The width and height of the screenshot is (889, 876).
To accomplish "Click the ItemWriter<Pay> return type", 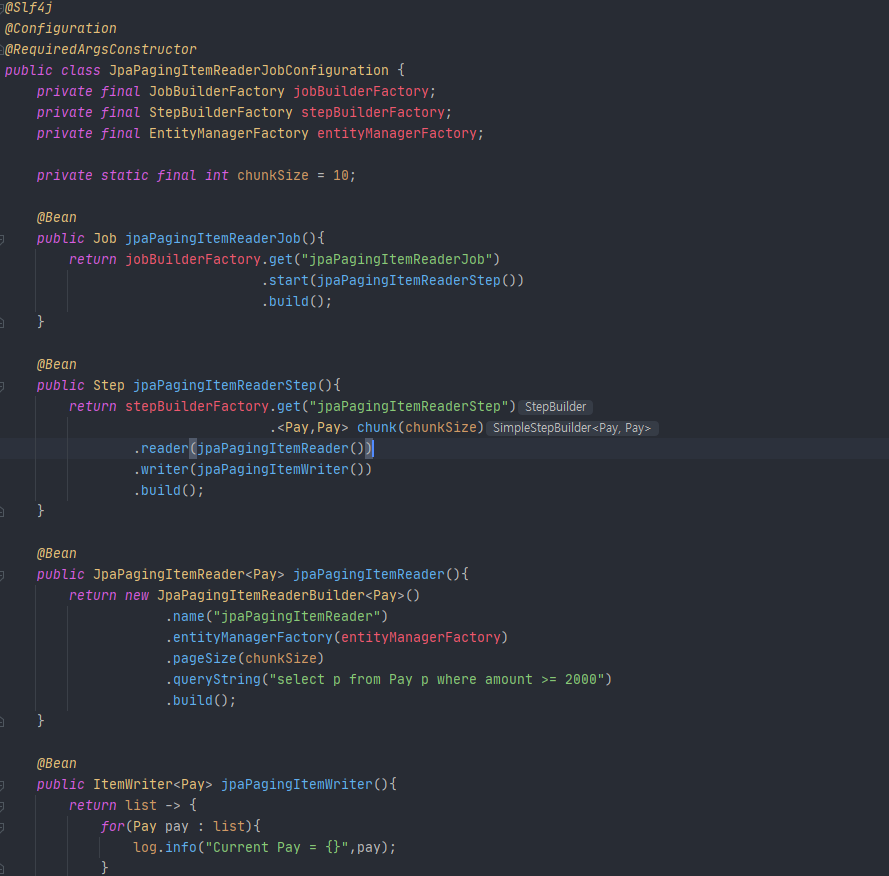I will 153,784.
